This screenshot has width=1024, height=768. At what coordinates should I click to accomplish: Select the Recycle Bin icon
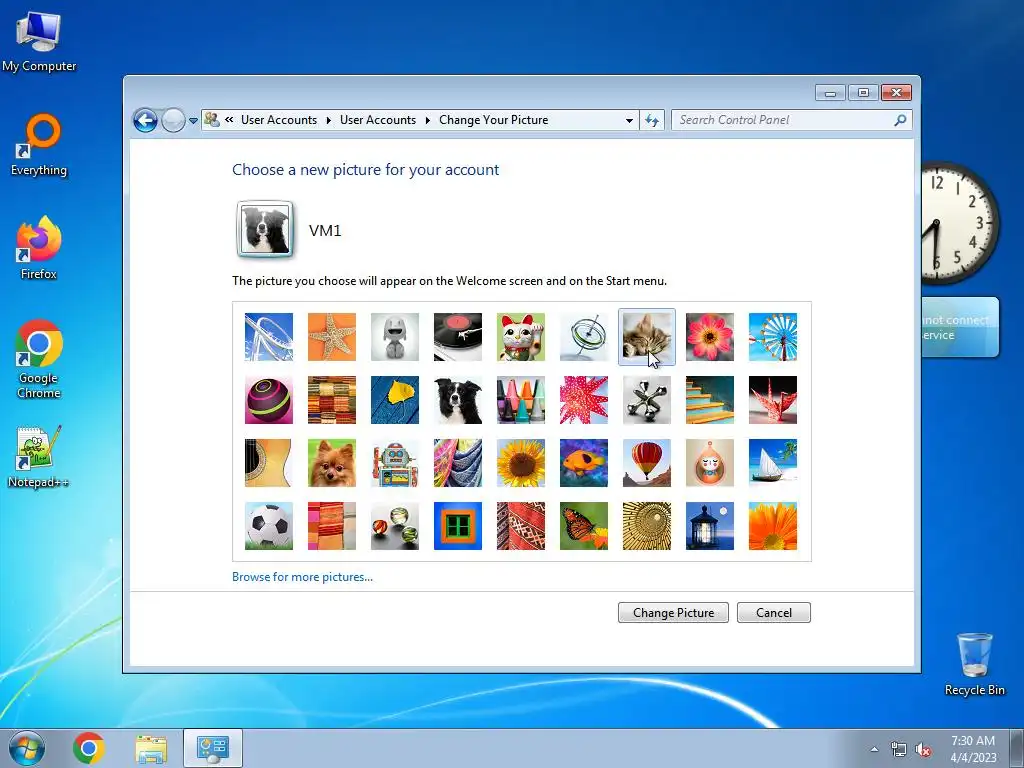coord(974,664)
